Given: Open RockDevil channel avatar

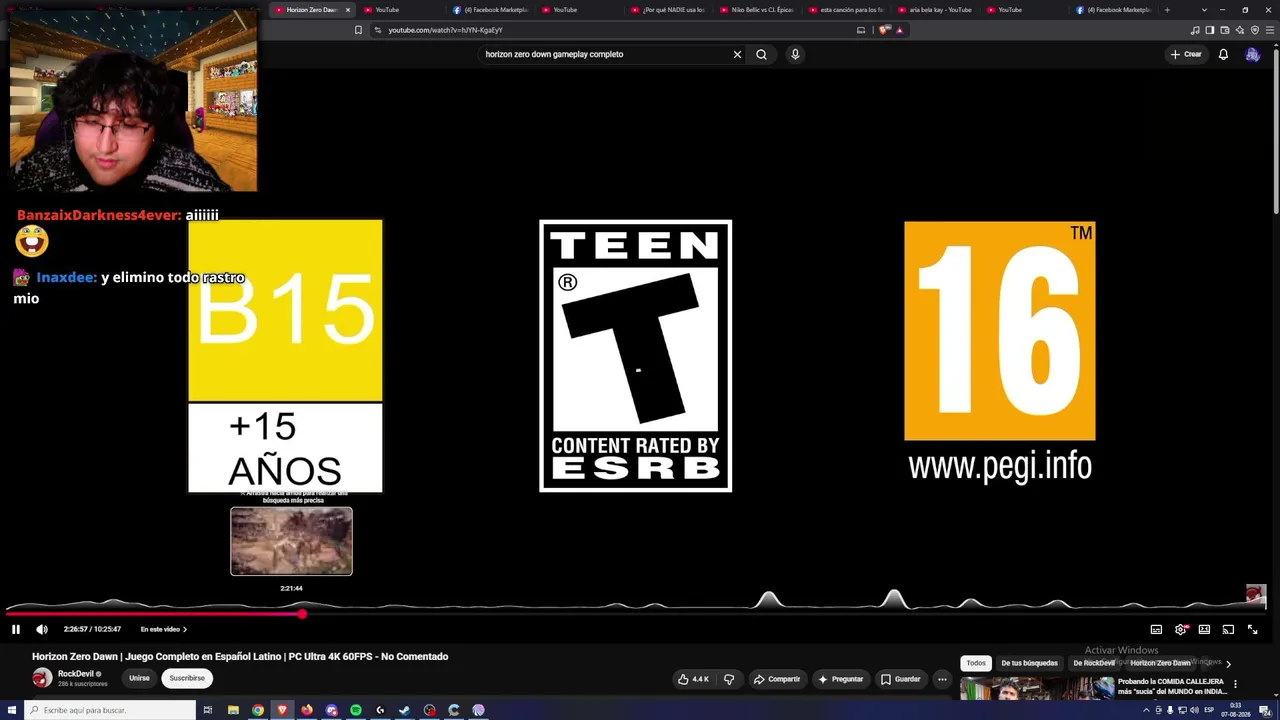Looking at the screenshot, I should 42,678.
